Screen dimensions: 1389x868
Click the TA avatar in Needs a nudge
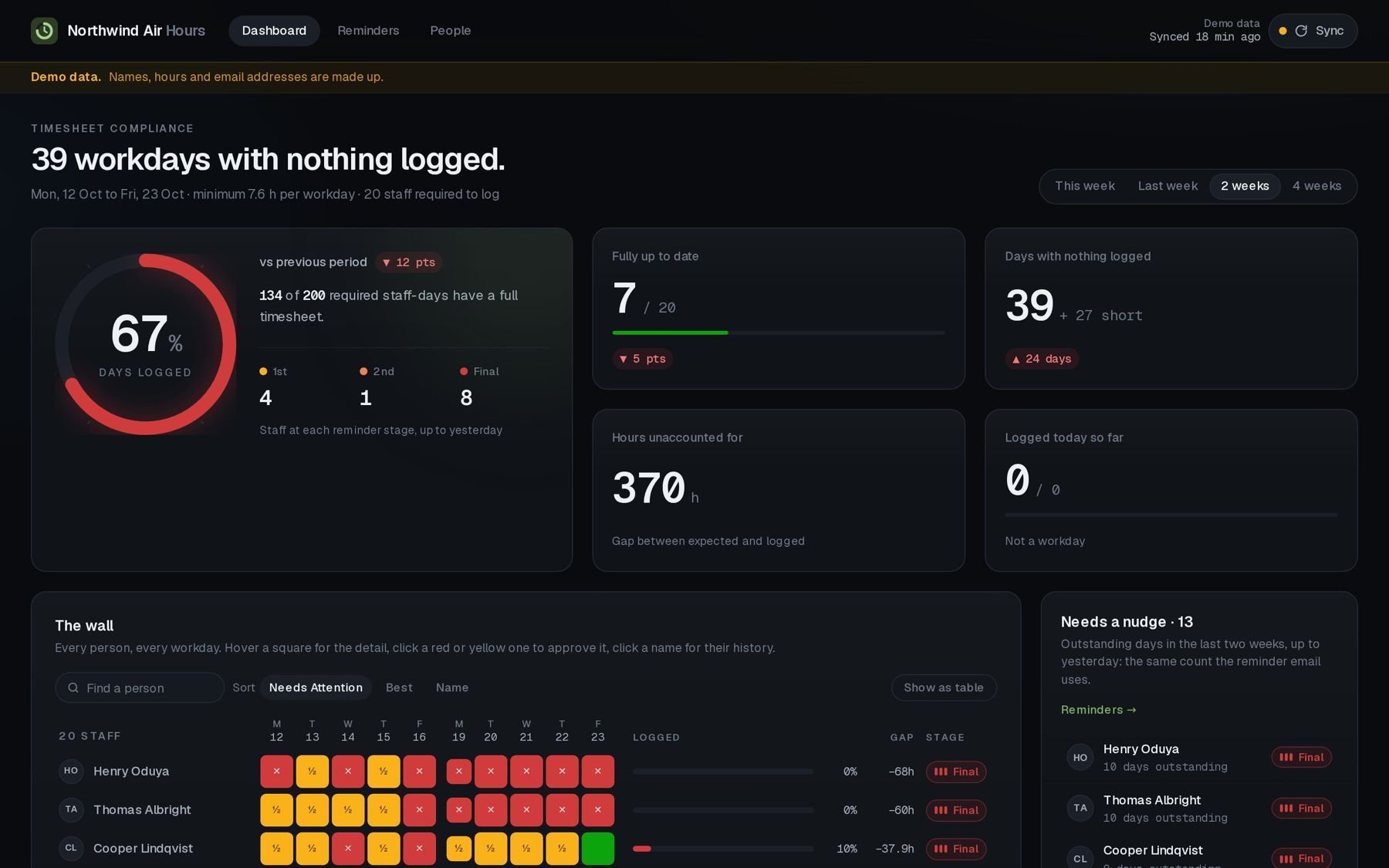click(1080, 809)
